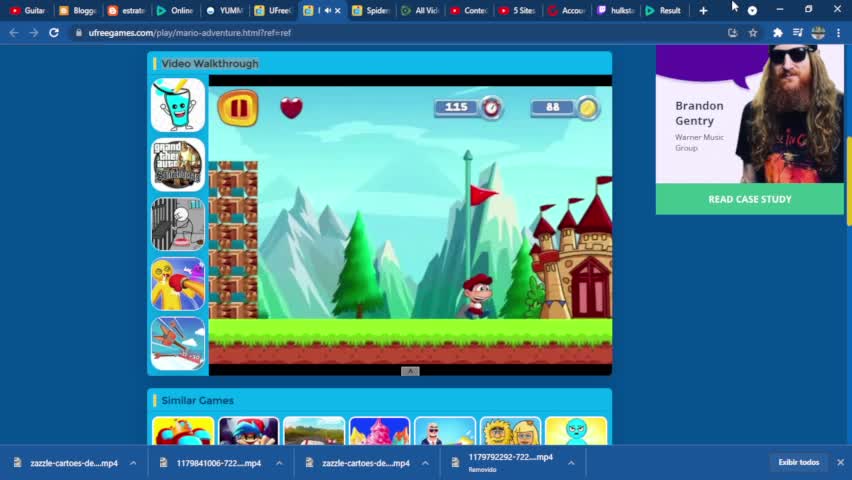Switch to the Blogger tab
The height and width of the screenshot is (480, 852).
tap(77, 10)
